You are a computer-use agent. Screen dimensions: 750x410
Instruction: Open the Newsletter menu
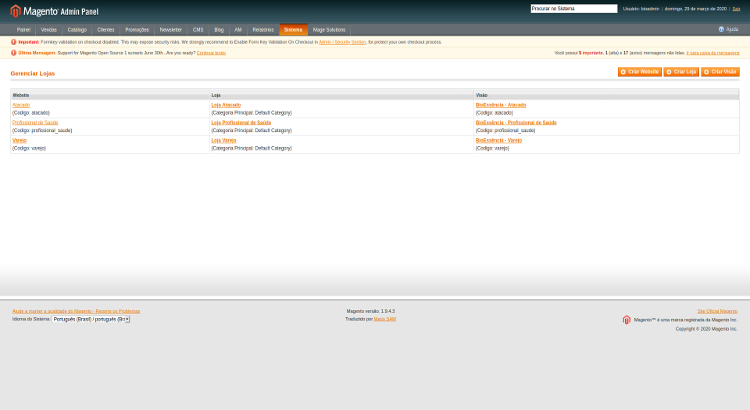[x=171, y=30]
